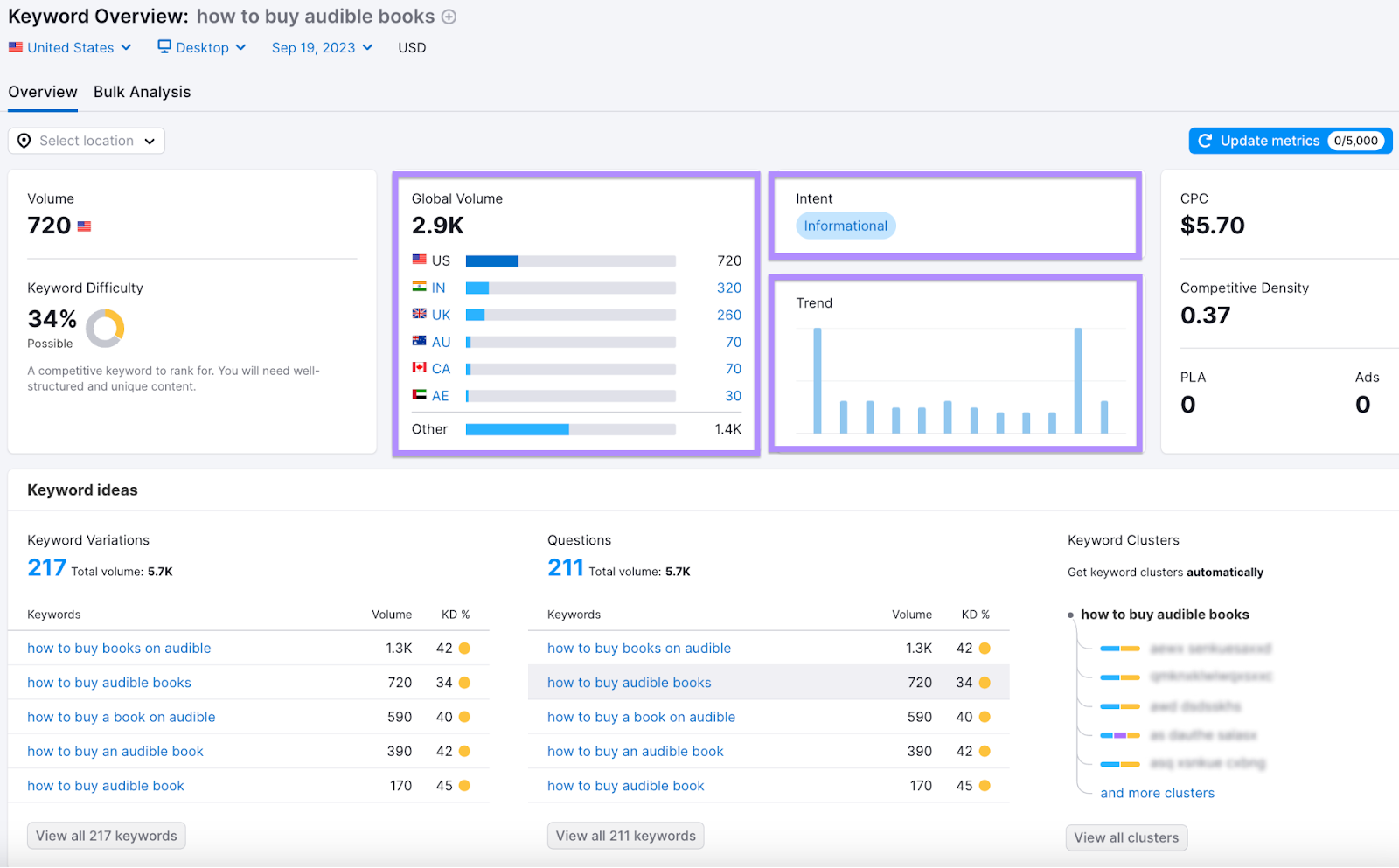The width and height of the screenshot is (1399, 868).
Task: Click the desktop device icon in the header
Action: [x=163, y=47]
